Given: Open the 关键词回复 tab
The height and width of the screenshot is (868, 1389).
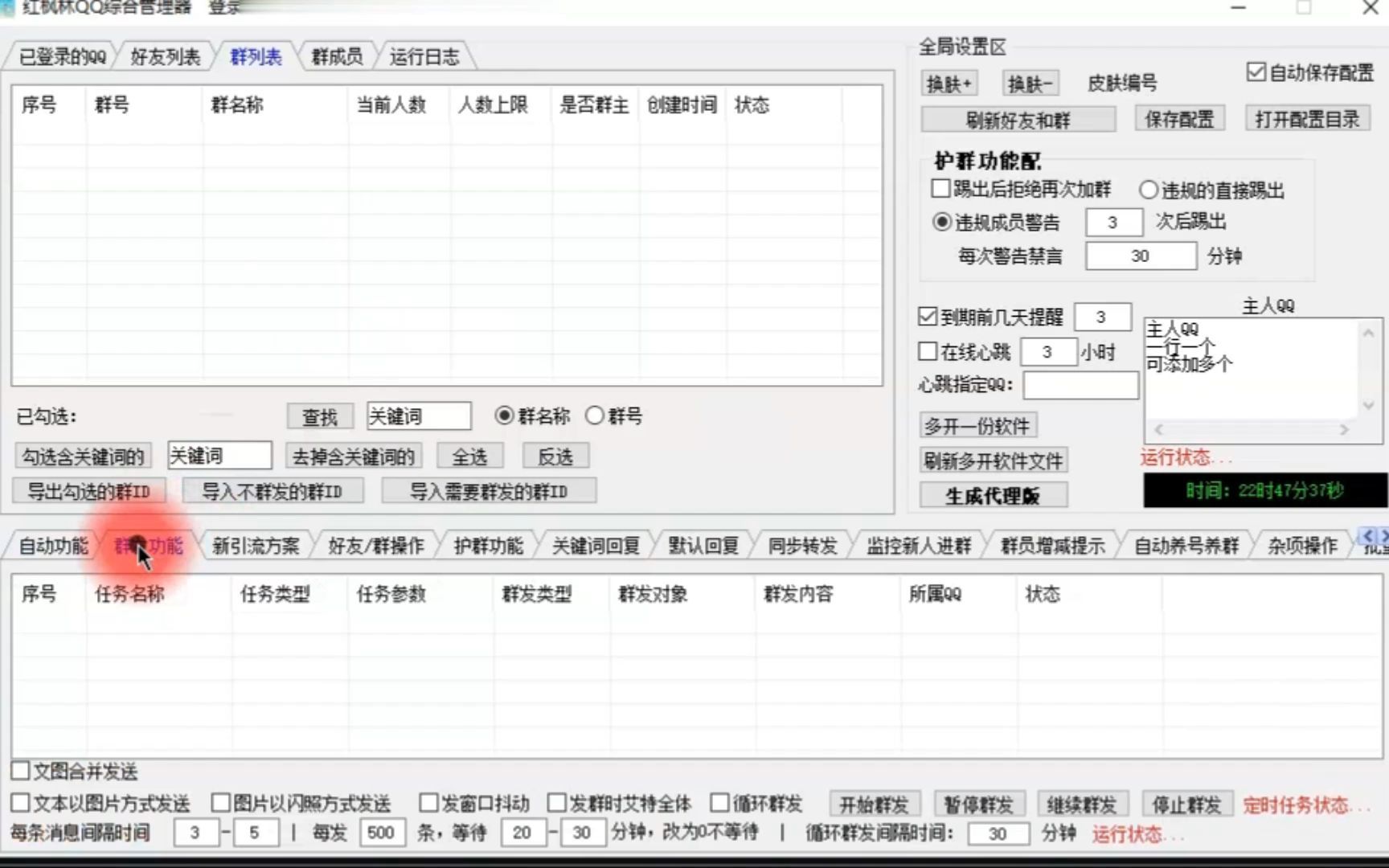Looking at the screenshot, I should [x=596, y=547].
